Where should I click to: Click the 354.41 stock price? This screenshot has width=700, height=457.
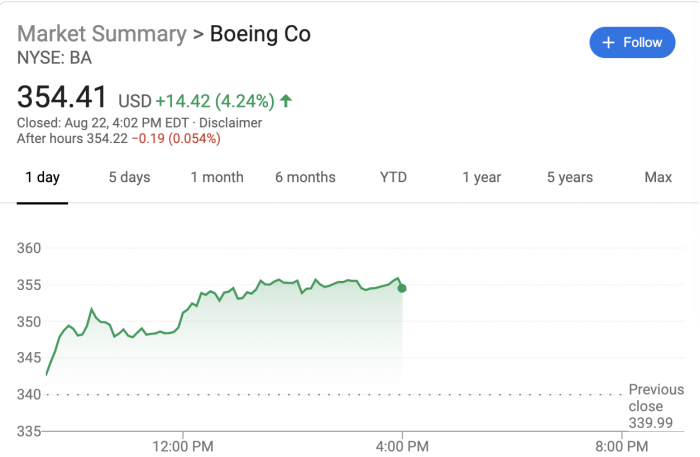tap(62, 98)
